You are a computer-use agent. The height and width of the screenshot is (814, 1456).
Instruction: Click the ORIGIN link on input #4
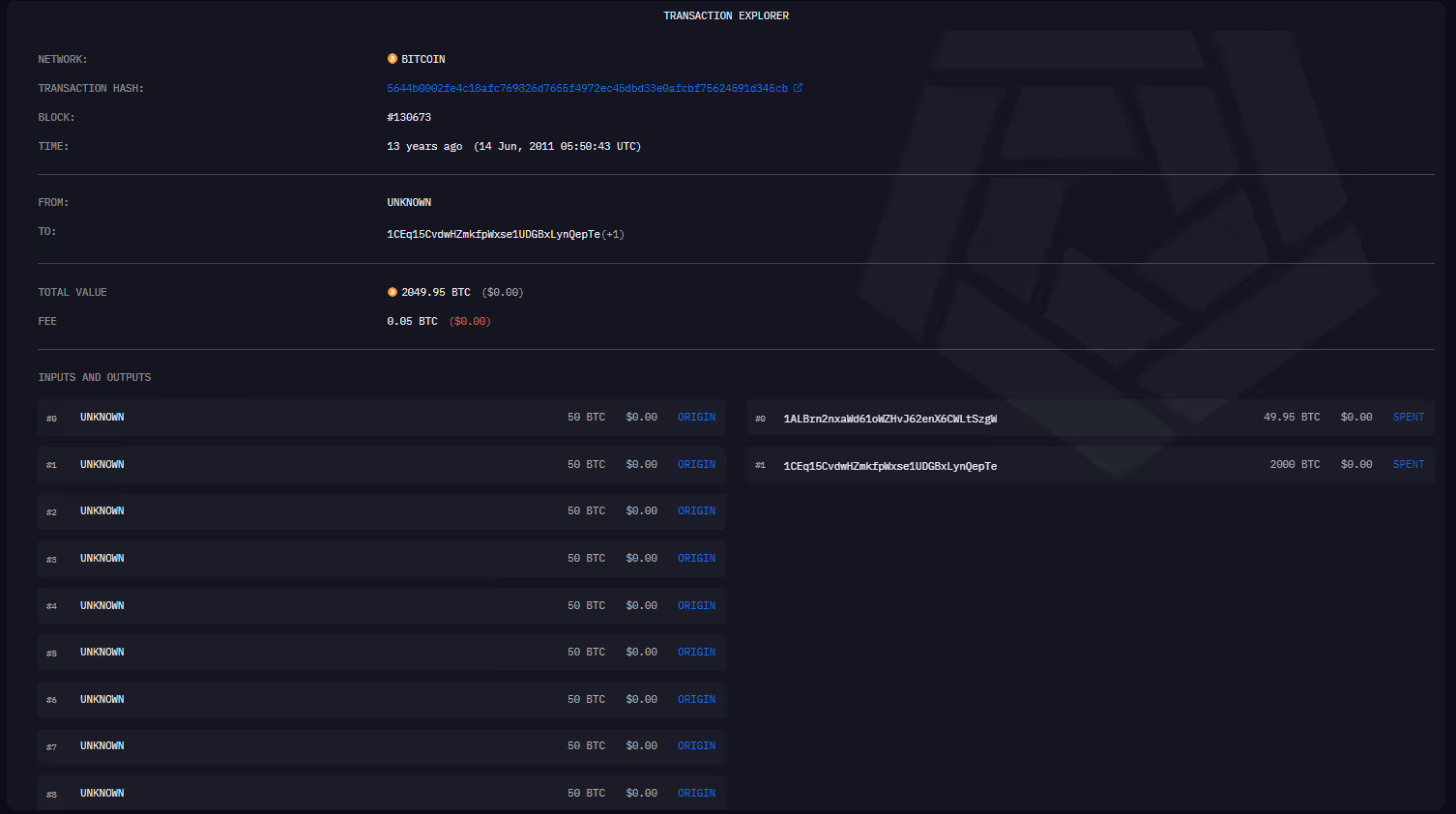696,605
